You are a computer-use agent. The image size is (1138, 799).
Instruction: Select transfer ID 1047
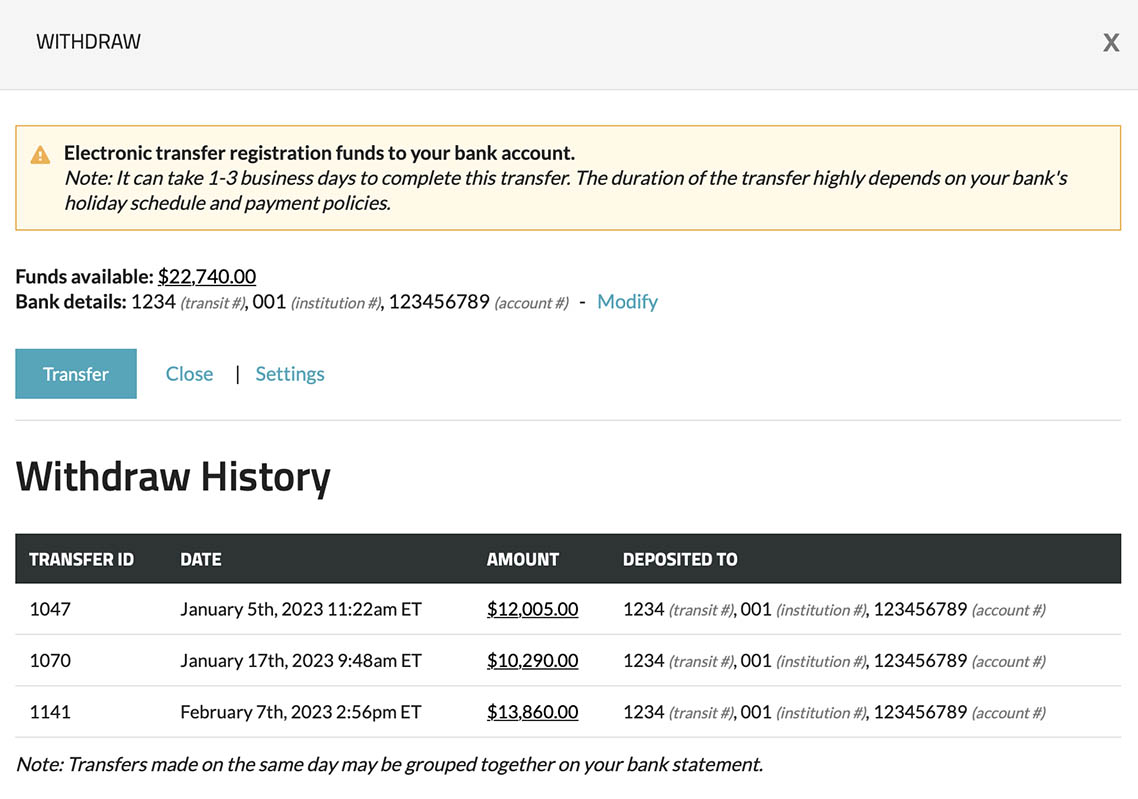50,609
